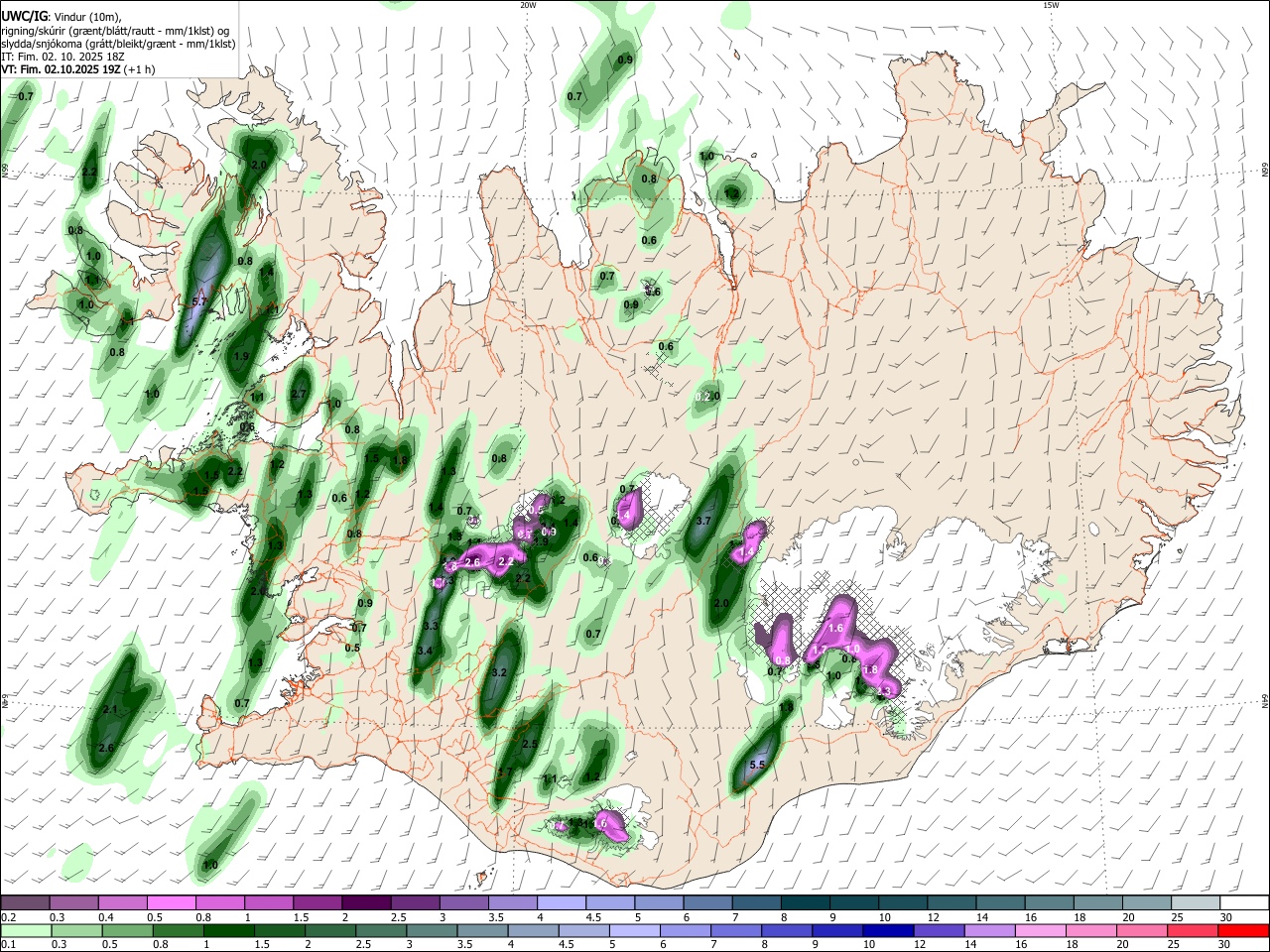Click the 'VT: Fim. 02.10.2025 19Z (+1 h)' line
This screenshot has width=1270, height=952.
click(x=78, y=69)
